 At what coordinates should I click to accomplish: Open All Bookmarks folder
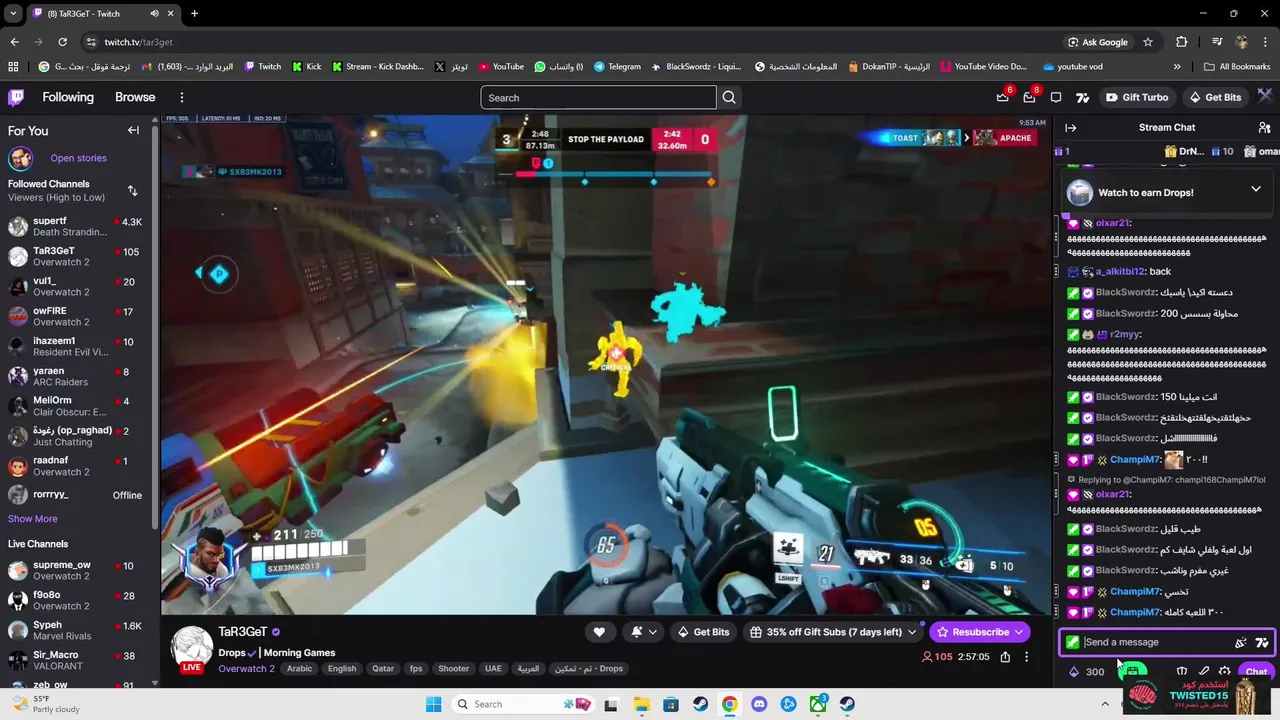[1236, 67]
